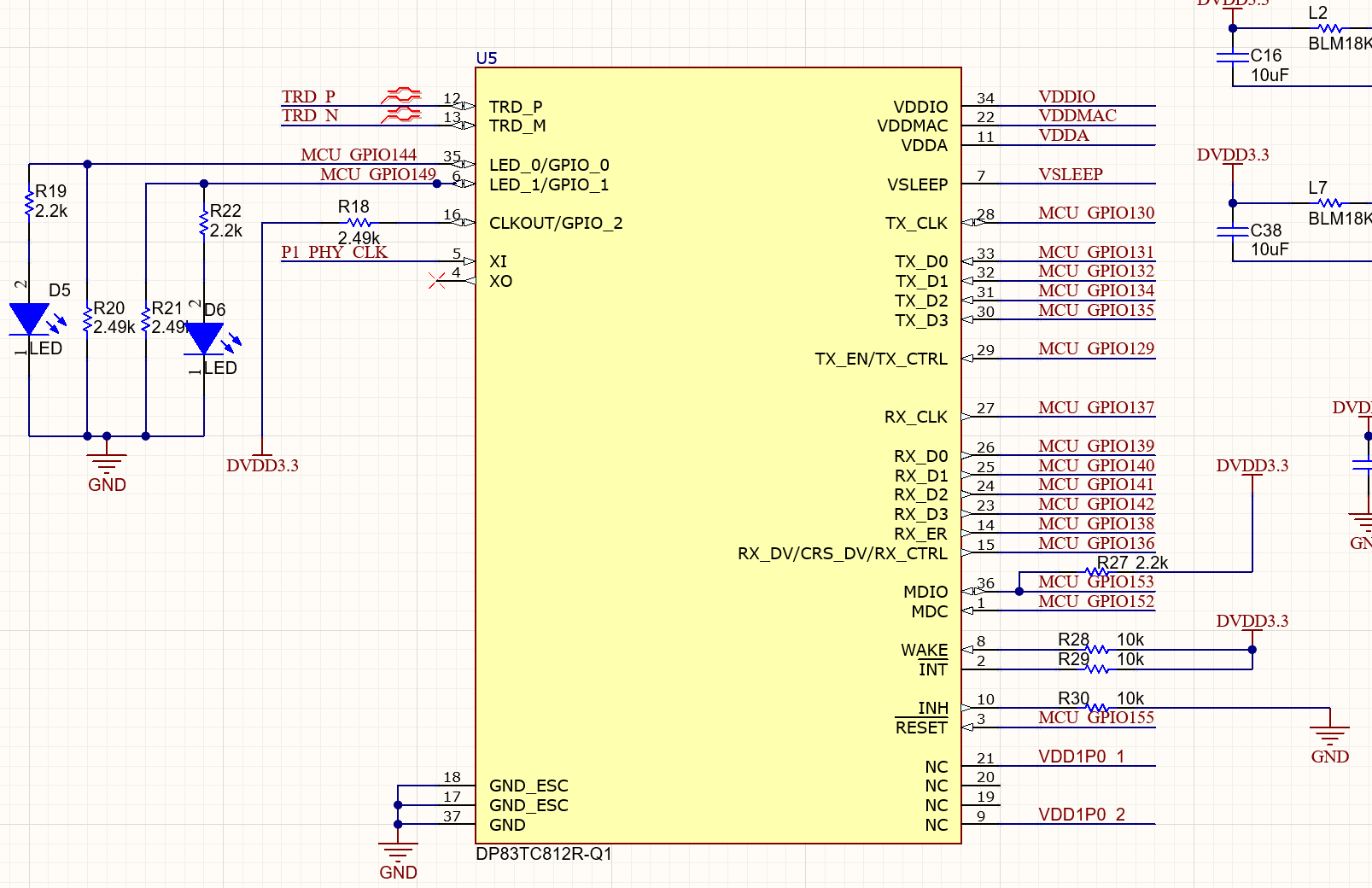
Task: Select the MCU_GPIO152 net label
Action: (x=1096, y=601)
